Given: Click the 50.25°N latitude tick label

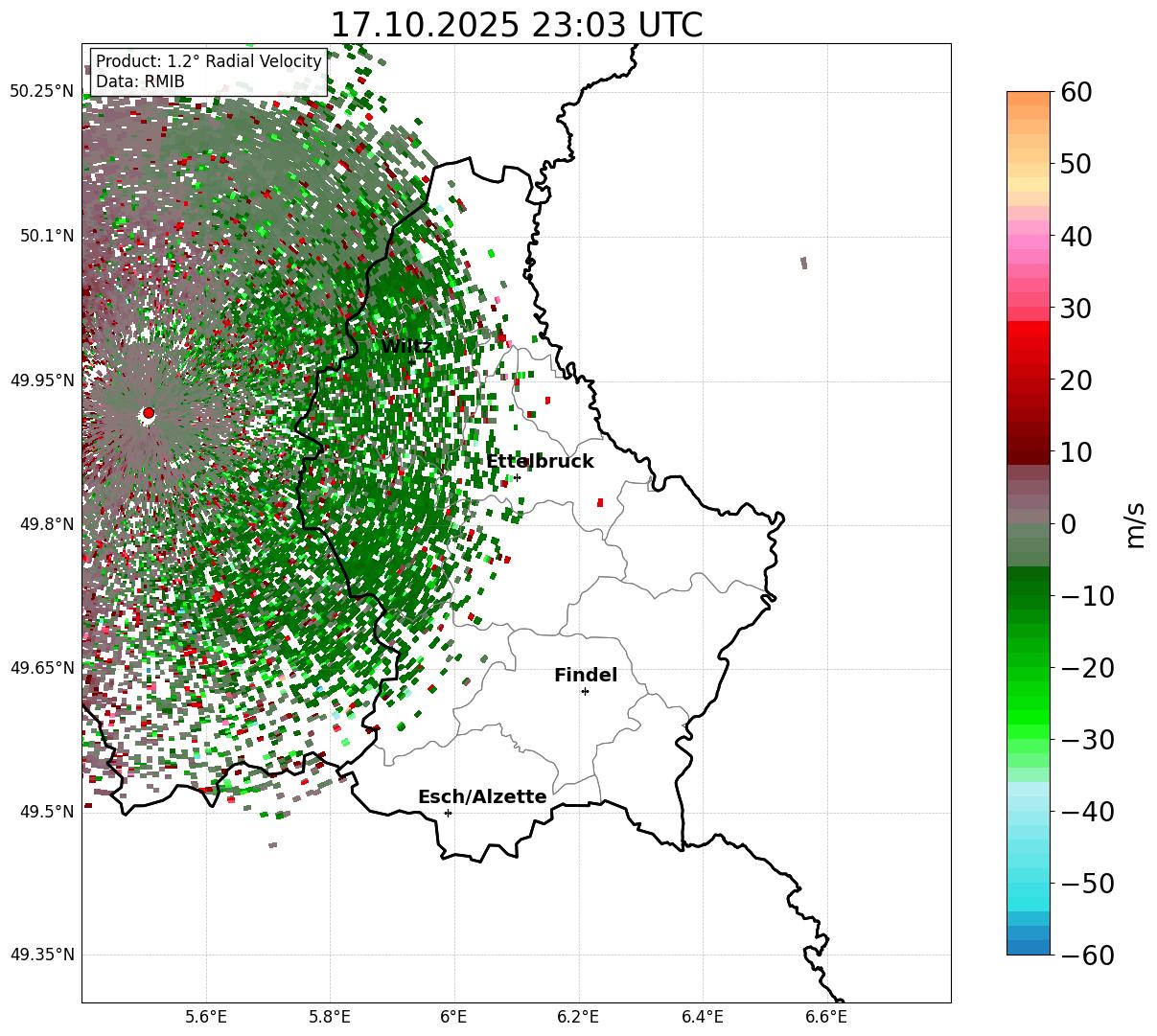Looking at the screenshot, I should coord(41,91).
